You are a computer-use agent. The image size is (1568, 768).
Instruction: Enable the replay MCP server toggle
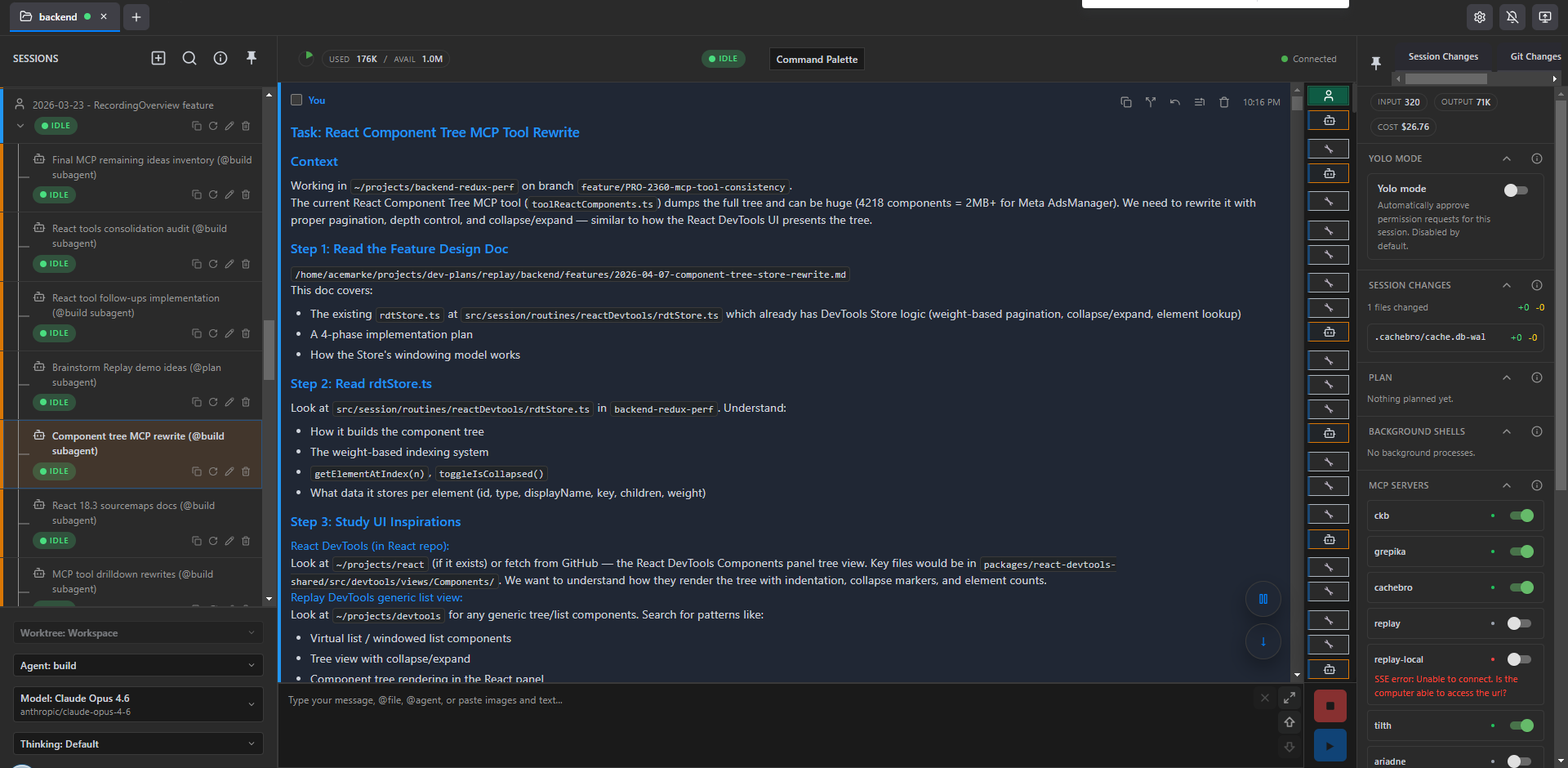(x=1520, y=623)
